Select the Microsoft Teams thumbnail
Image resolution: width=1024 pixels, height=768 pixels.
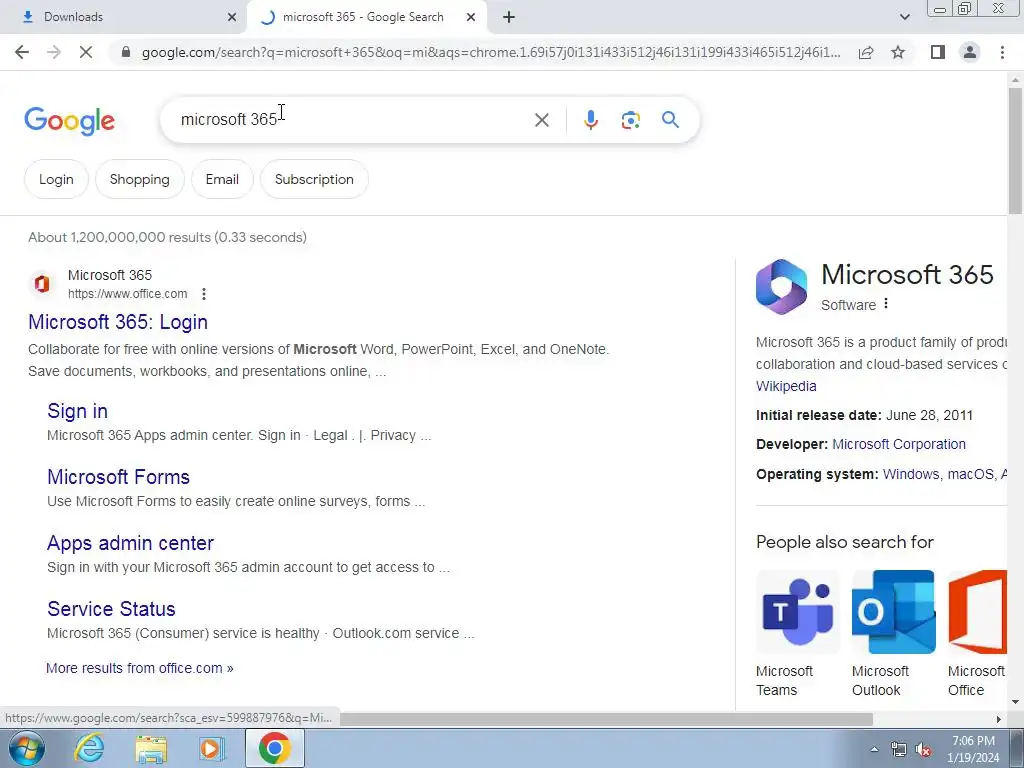coord(797,612)
